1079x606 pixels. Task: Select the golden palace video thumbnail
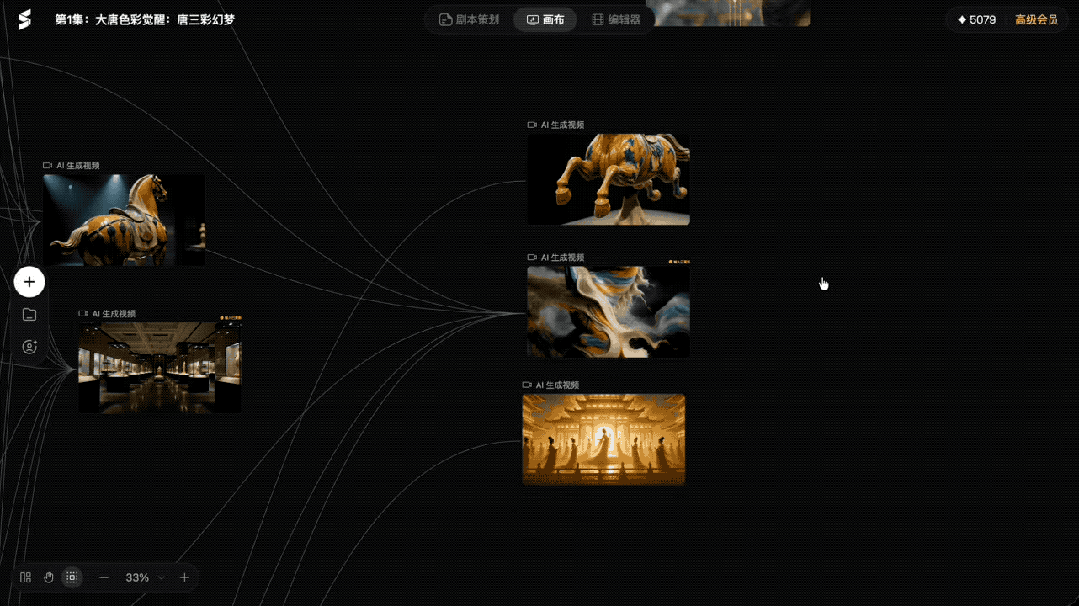click(603, 440)
